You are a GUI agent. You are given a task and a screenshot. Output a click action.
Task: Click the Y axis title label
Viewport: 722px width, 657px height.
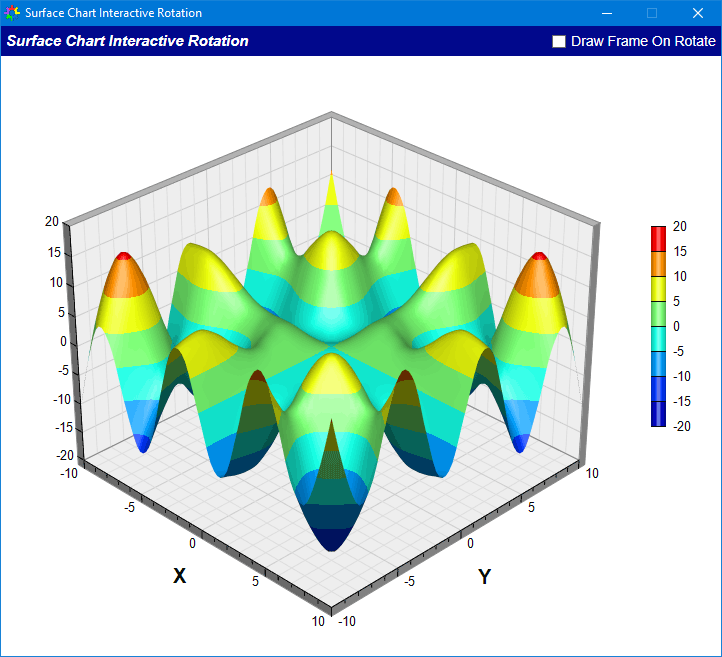click(x=484, y=576)
